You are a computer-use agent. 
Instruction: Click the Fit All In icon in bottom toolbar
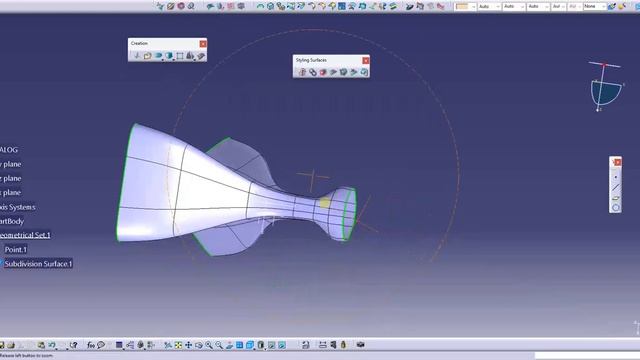[x=178, y=345]
